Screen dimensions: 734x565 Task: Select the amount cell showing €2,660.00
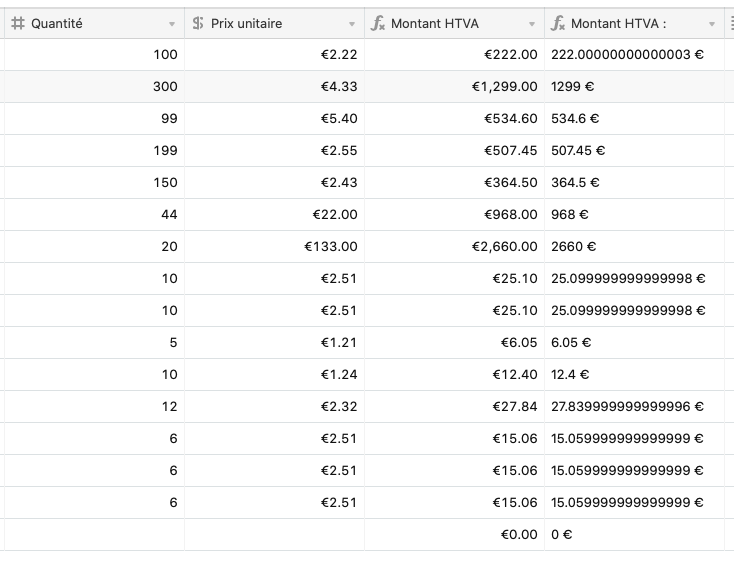455,247
